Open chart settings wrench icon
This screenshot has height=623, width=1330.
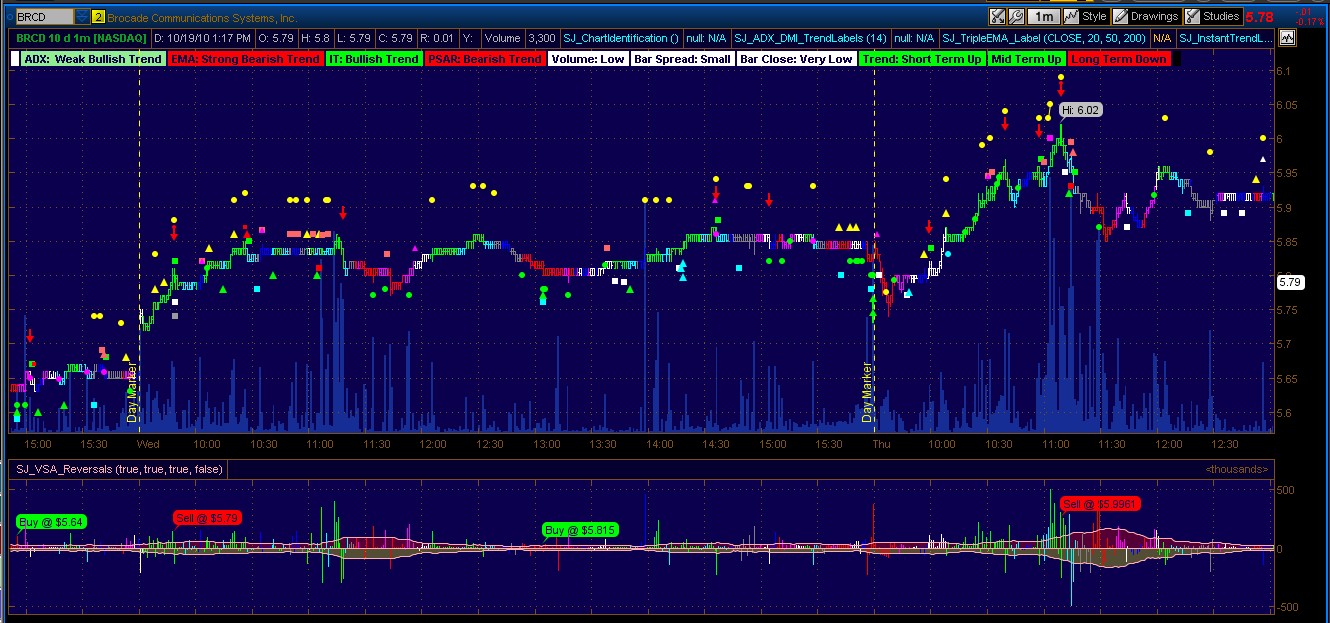pyautogui.click(x=1015, y=17)
